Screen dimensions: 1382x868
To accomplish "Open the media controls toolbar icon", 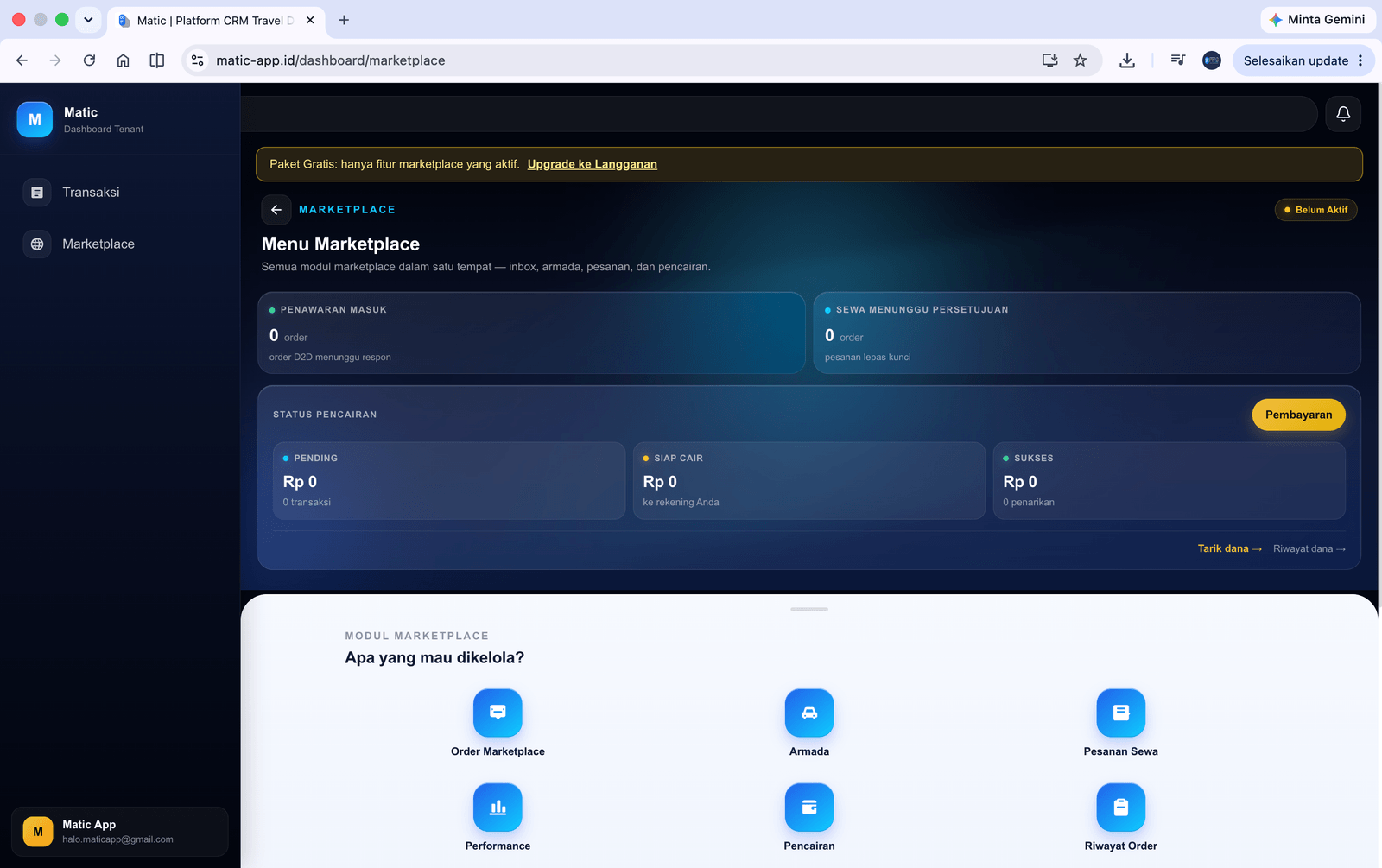I will (1178, 60).
